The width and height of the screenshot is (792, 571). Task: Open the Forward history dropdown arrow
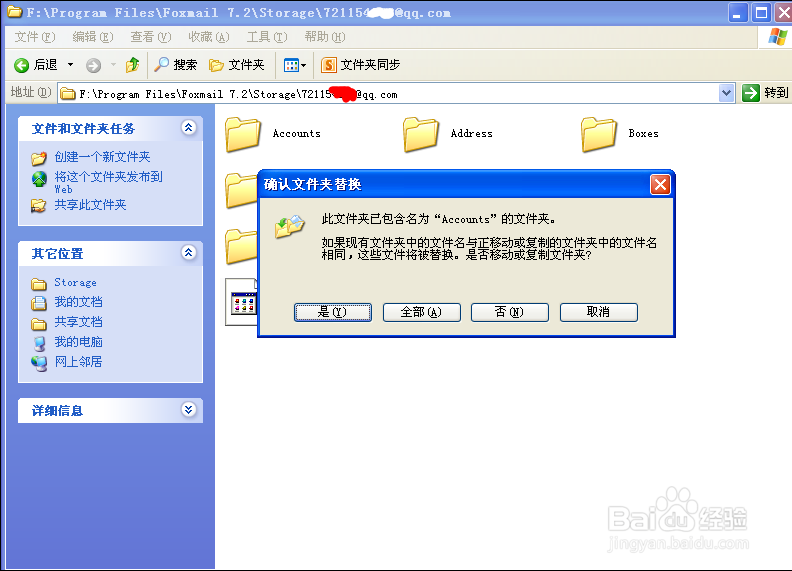113,65
